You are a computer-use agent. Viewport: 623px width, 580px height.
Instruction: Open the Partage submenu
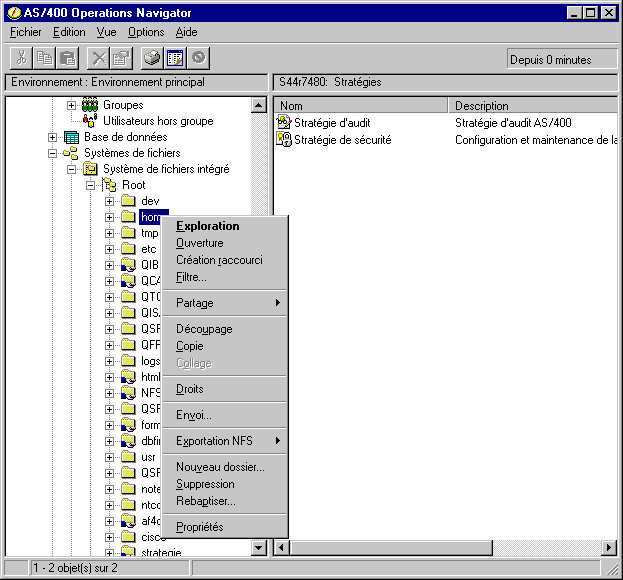pos(224,303)
